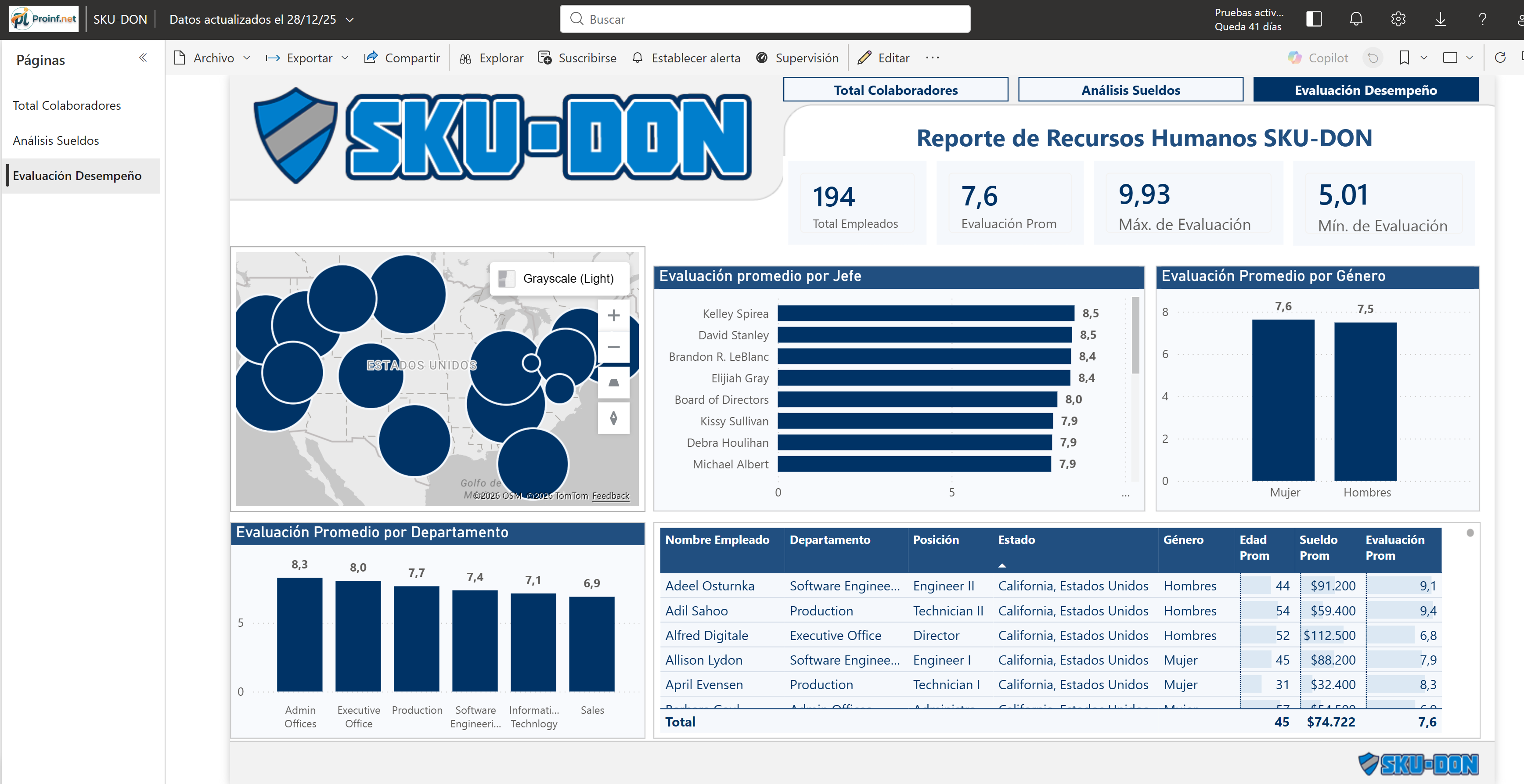This screenshot has height=784, width=1524.
Task: Toggle the side pane view icon top right
Action: click(1313, 18)
